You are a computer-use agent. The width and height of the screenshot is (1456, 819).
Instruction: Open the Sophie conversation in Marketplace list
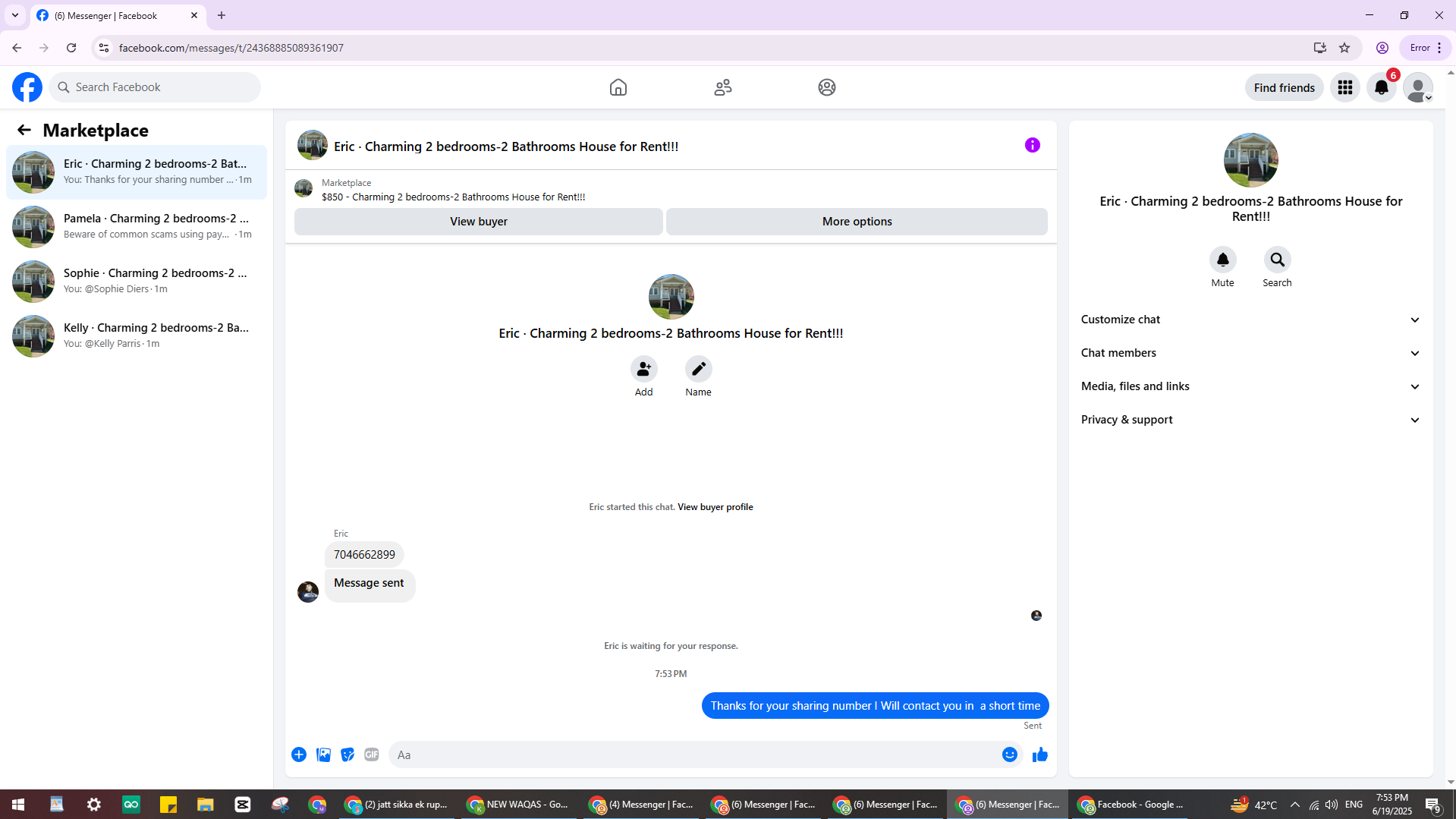pyautogui.click(x=137, y=282)
